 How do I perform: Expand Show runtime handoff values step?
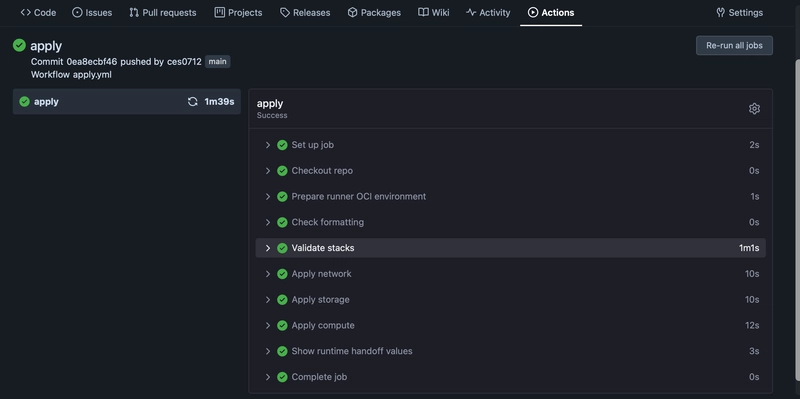coord(510,351)
